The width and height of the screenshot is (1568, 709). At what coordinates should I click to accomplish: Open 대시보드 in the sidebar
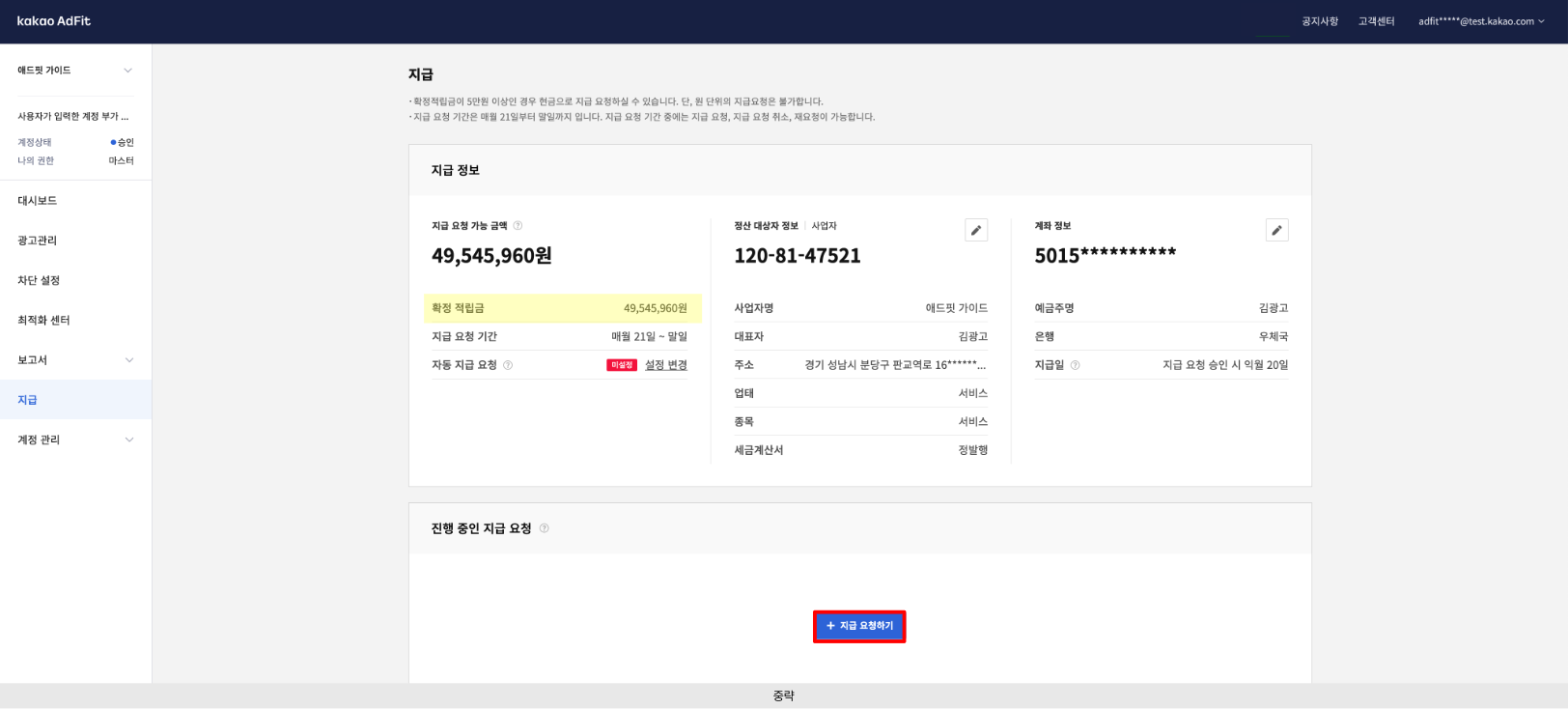click(38, 201)
